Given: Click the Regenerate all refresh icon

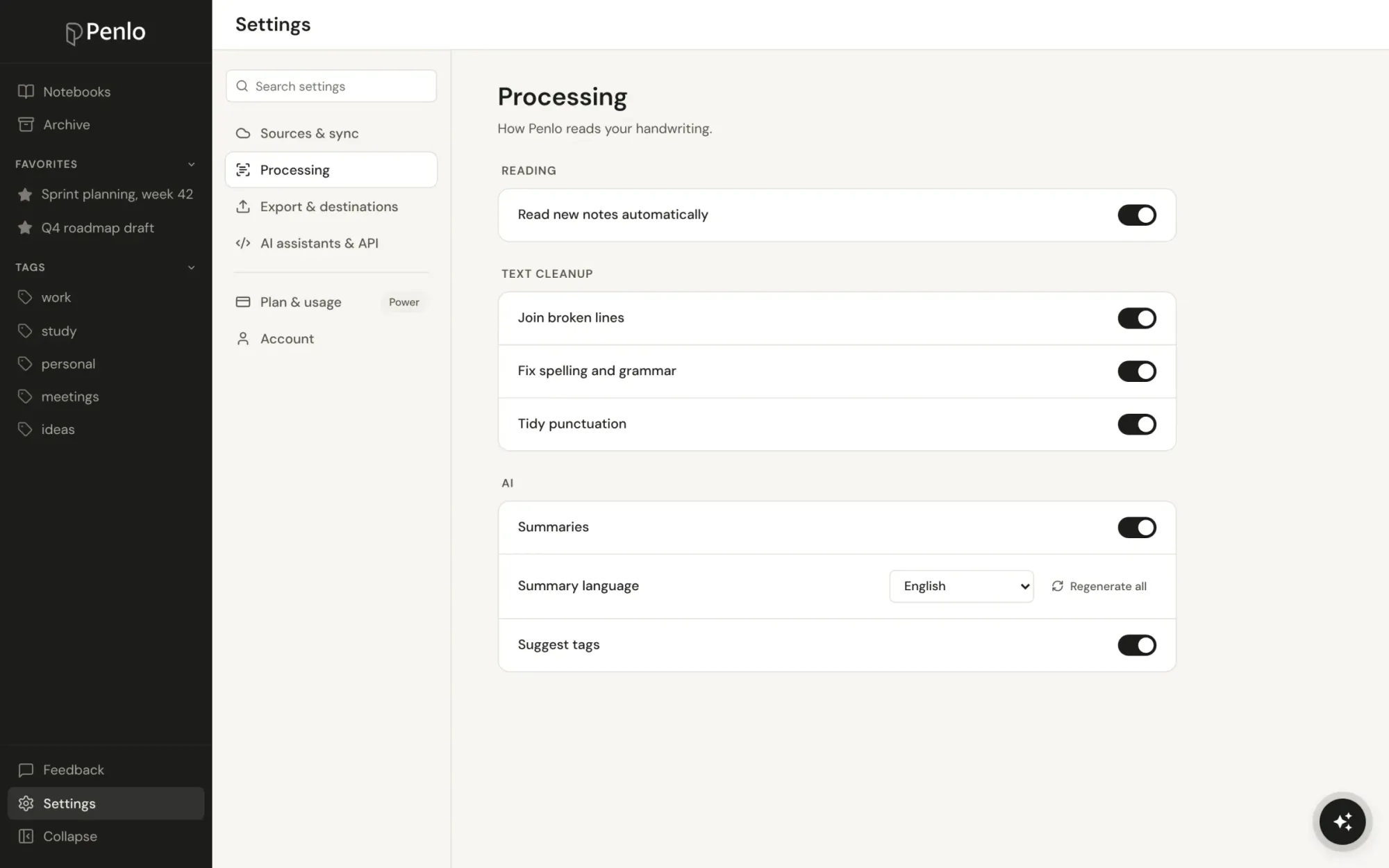Looking at the screenshot, I should pyautogui.click(x=1057, y=586).
